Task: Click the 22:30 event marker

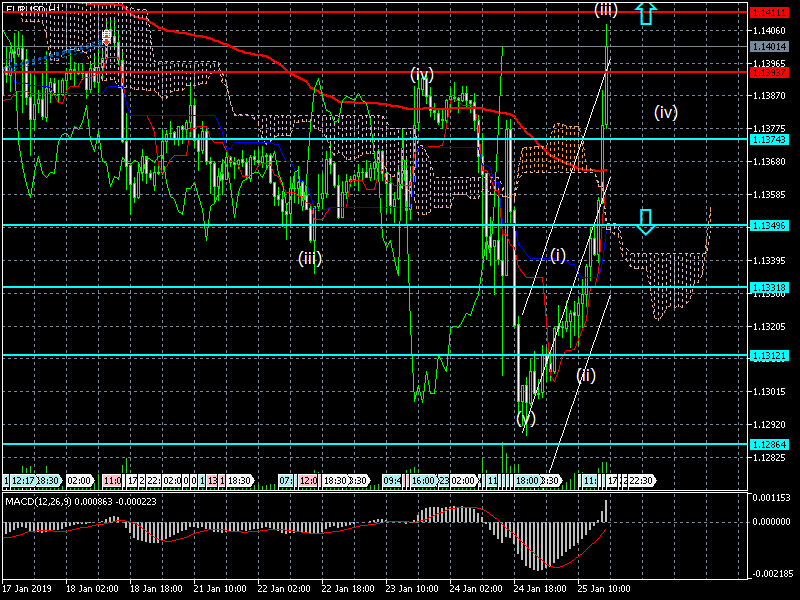Action: (x=640, y=481)
